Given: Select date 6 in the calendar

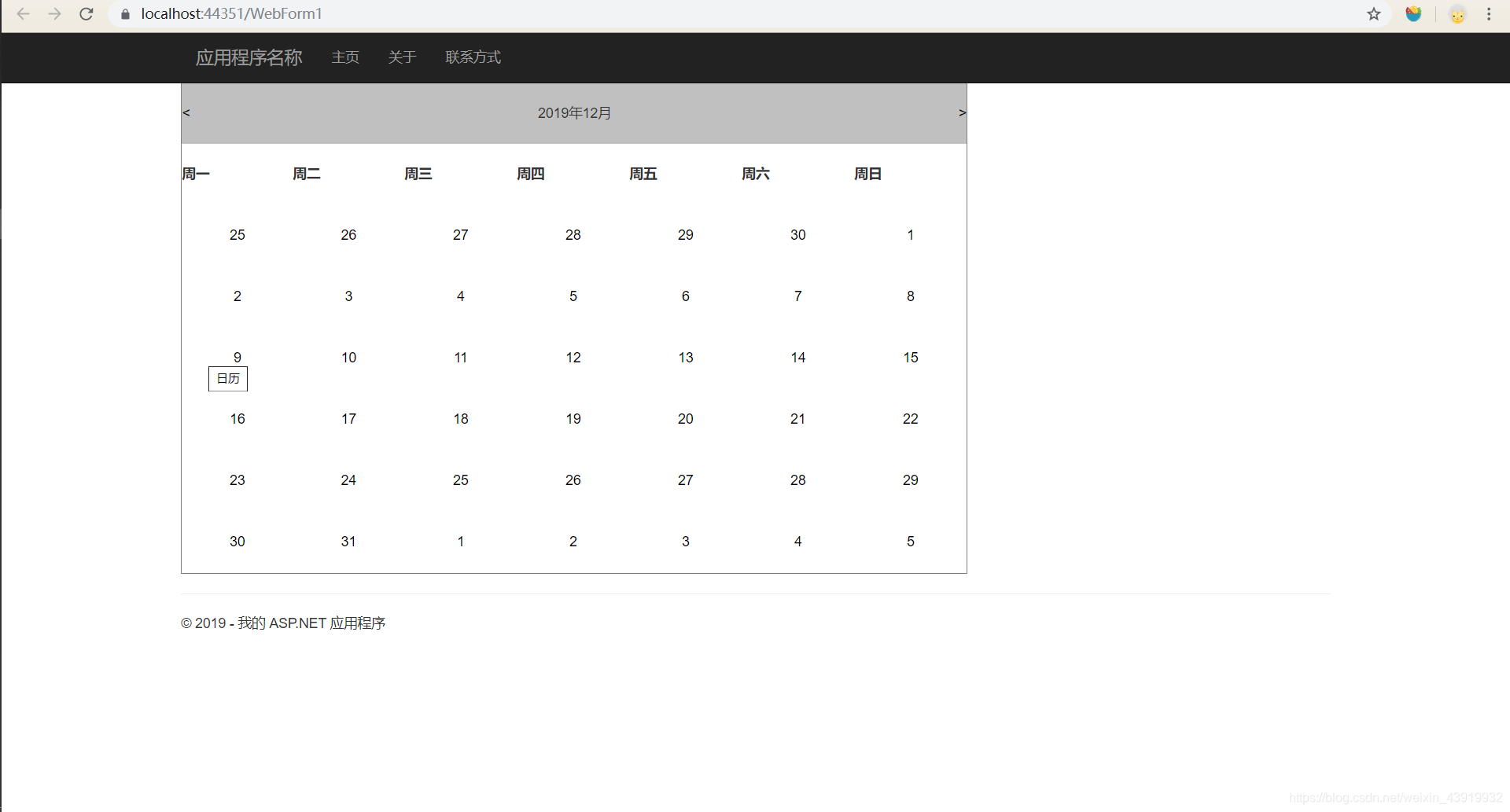Looking at the screenshot, I should (x=686, y=296).
